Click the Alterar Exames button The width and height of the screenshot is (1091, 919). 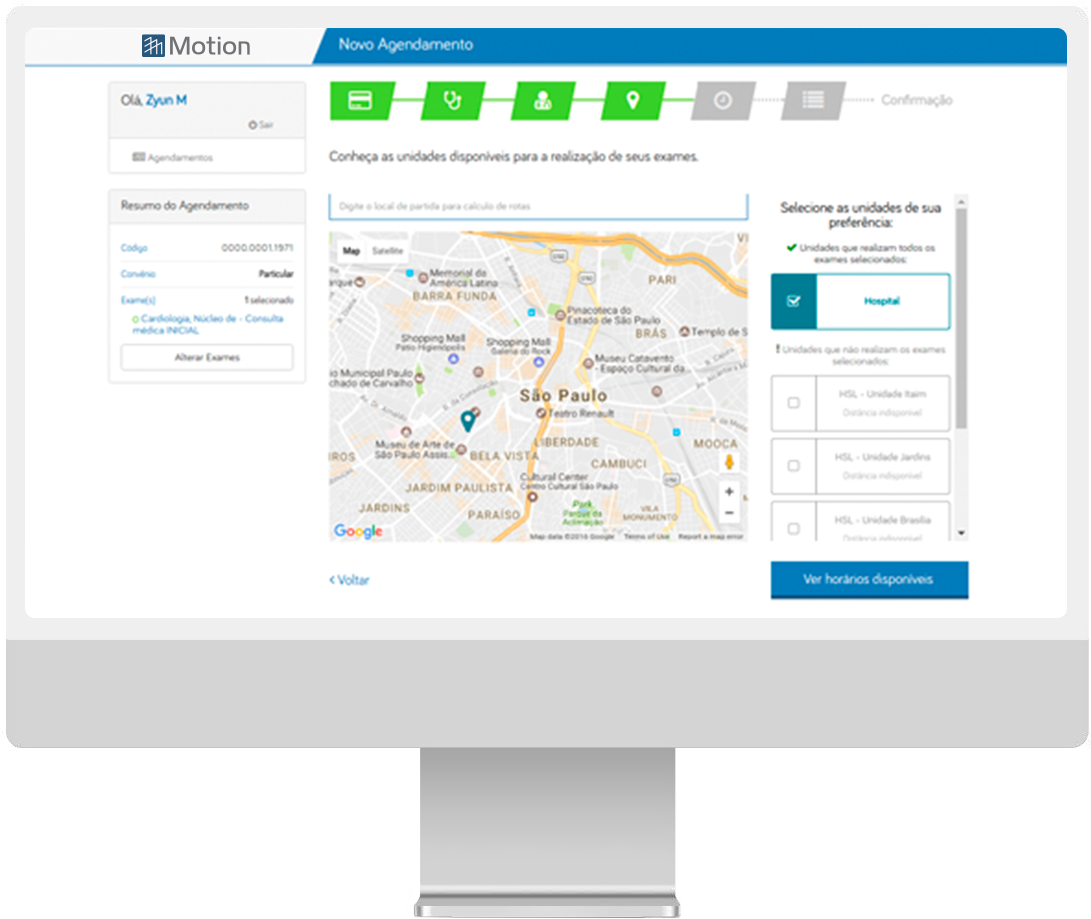point(207,357)
